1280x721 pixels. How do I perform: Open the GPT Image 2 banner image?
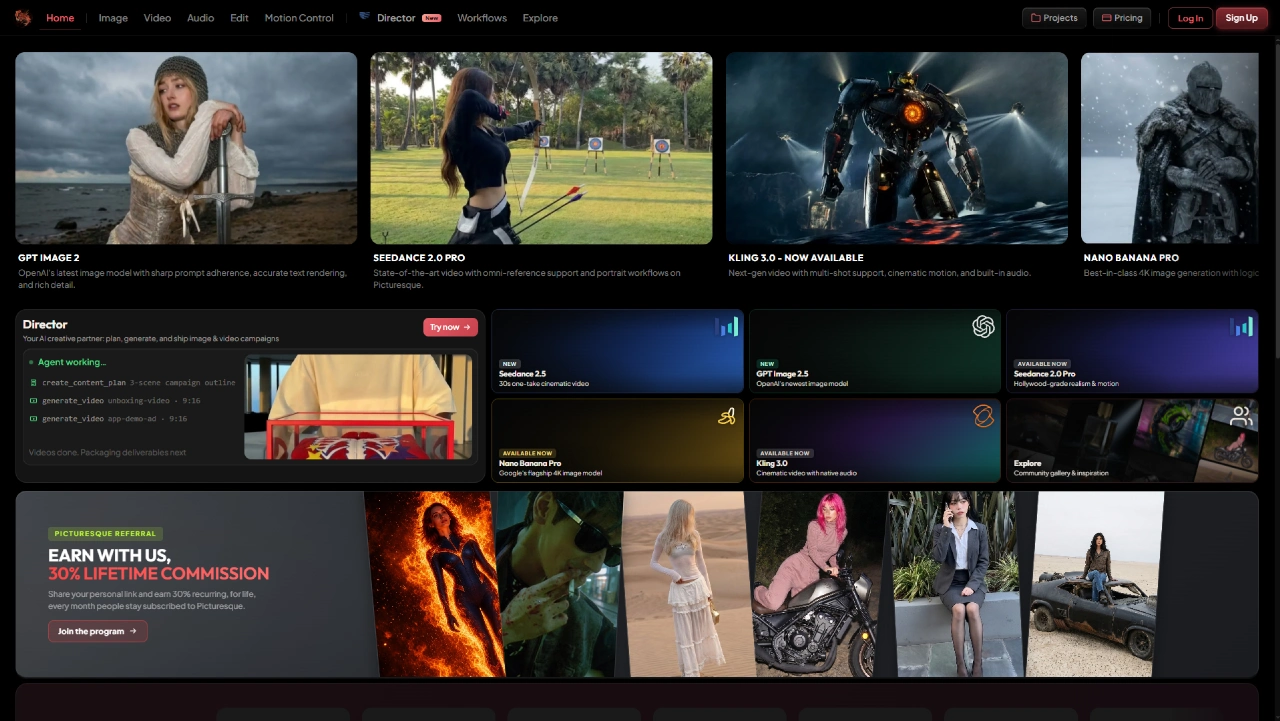tap(186, 148)
